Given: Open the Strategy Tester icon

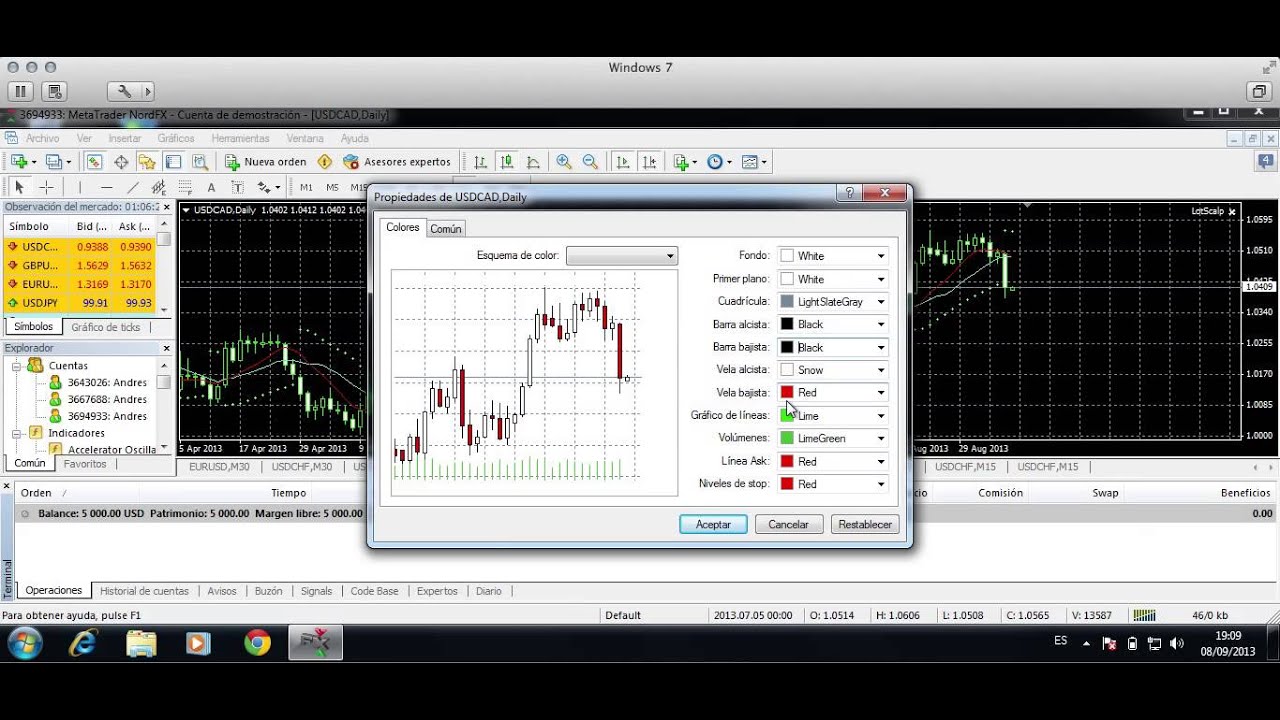Looking at the screenshot, I should coord(200,161).
